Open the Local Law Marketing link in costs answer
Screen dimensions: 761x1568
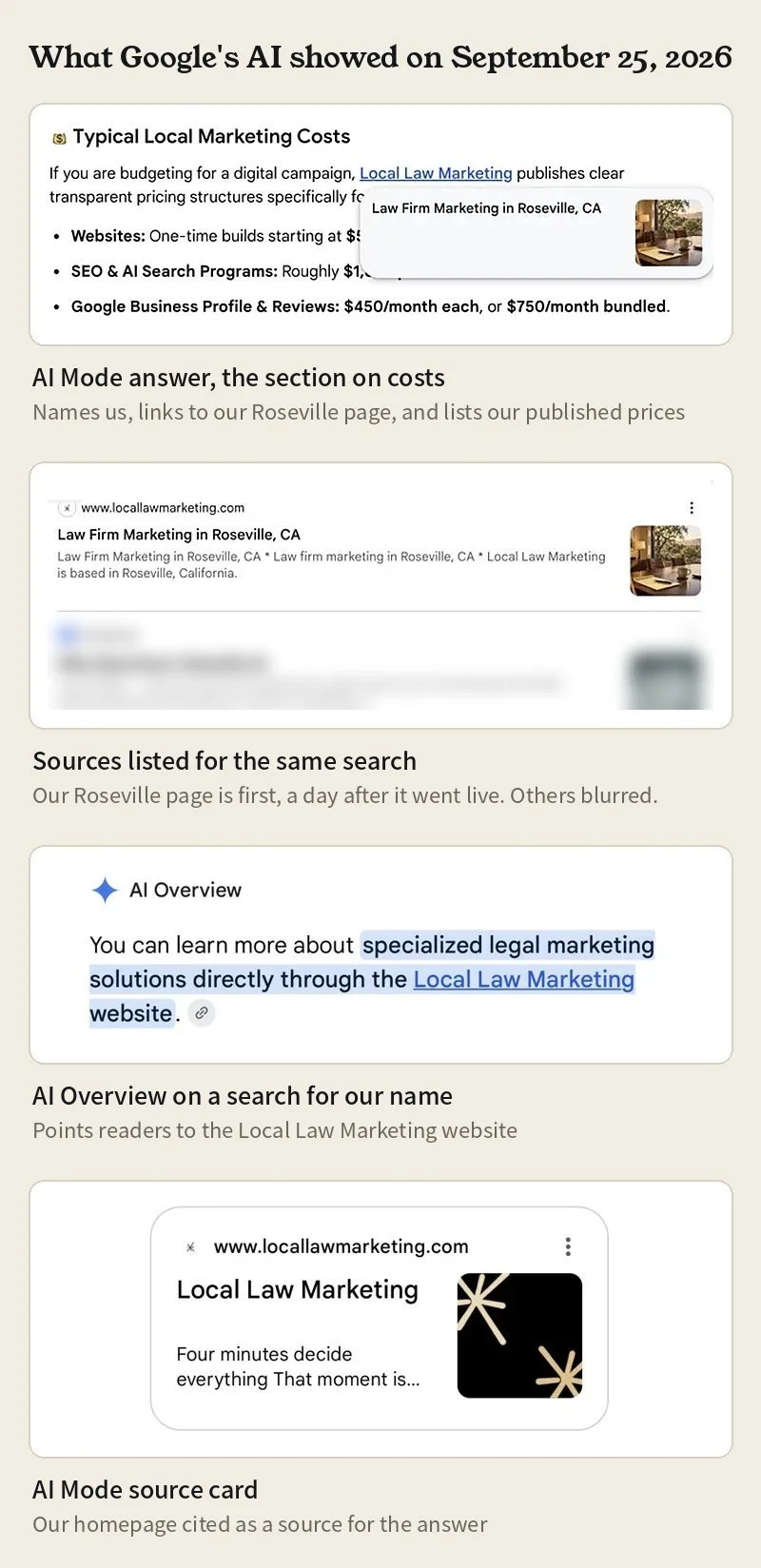tap(436, 173)
